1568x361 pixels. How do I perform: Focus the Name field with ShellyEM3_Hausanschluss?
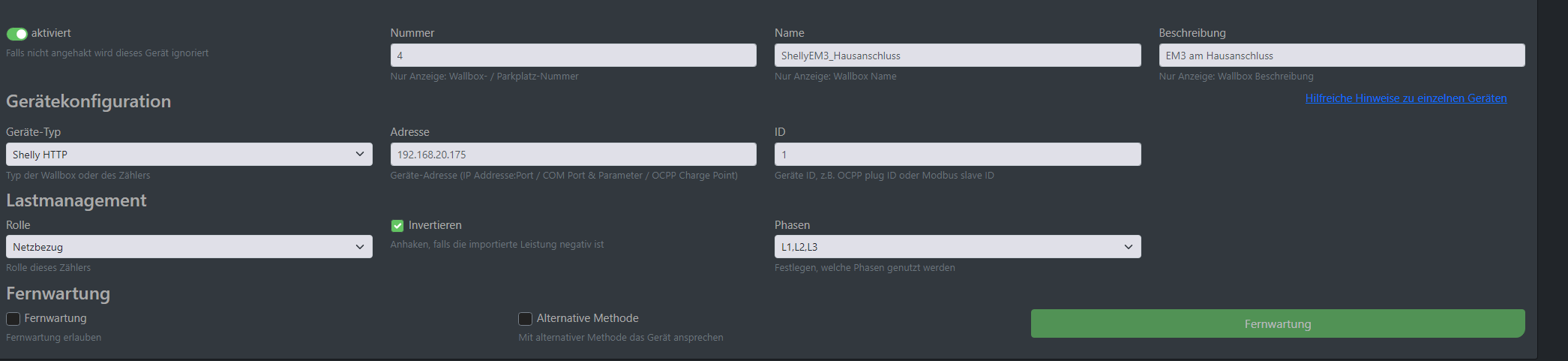click(x=958, y=56)
